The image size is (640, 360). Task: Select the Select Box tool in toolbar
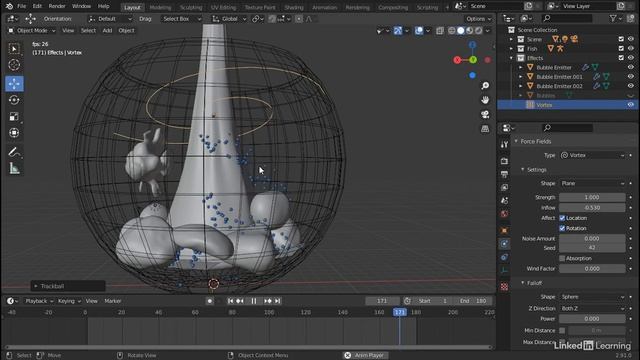[x=14, y=49]
